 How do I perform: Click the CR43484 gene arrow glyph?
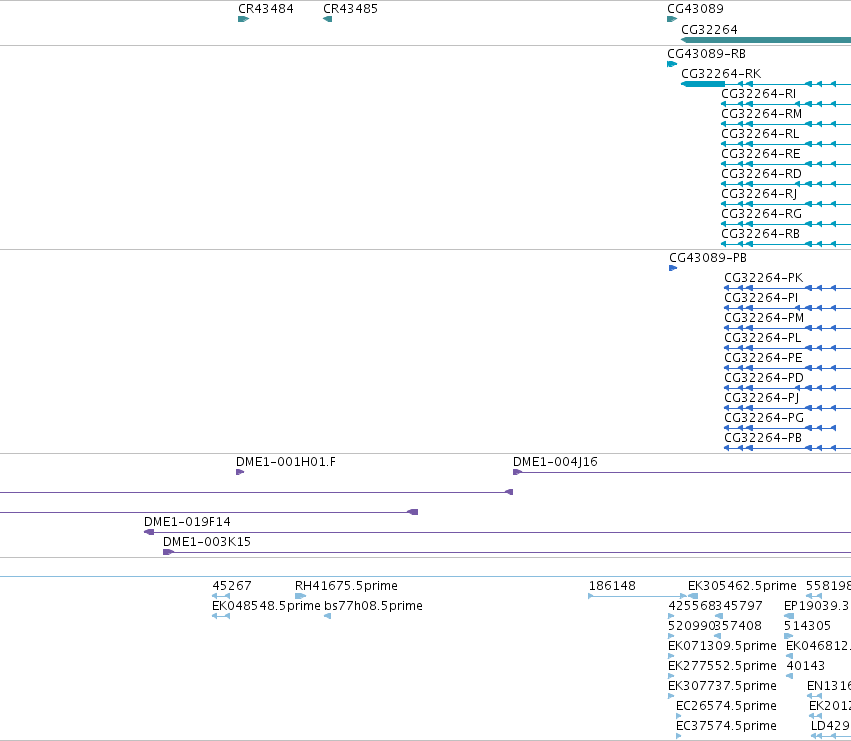[x=243, y=19]
